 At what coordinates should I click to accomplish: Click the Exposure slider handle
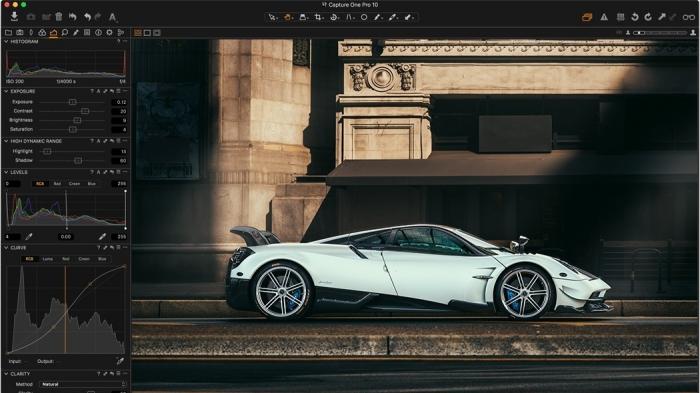(x=72, y=102)
